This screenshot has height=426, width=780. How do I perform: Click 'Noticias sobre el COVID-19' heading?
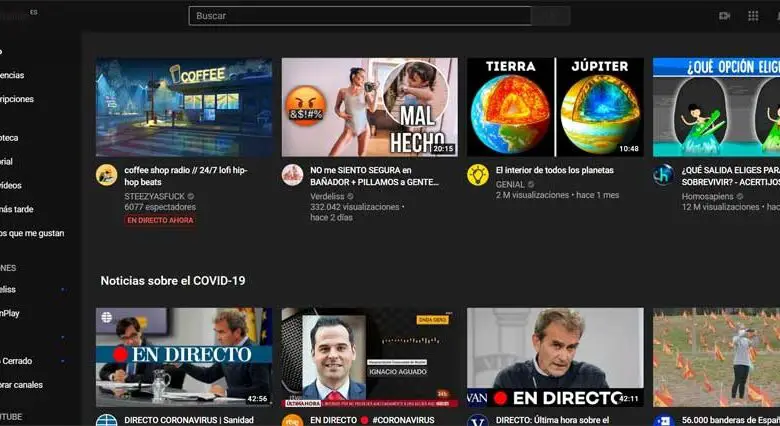[173, 281]
